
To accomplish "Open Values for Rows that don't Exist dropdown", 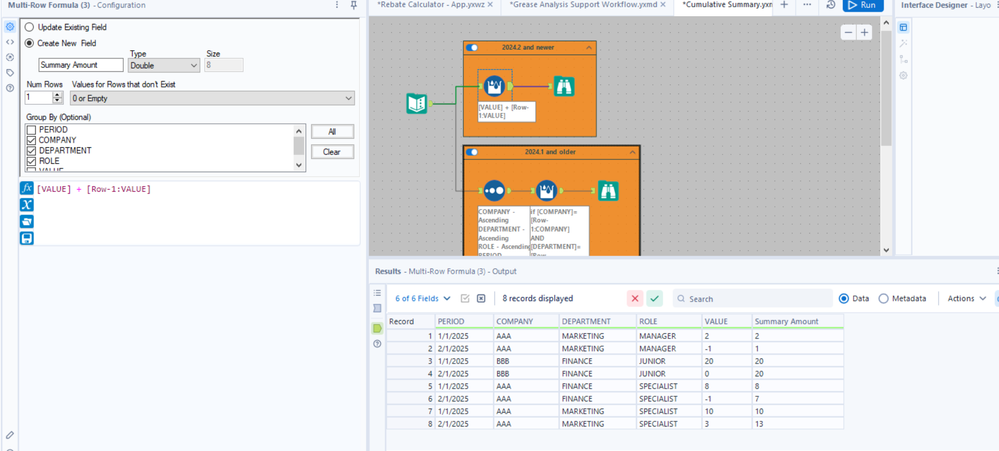I will pyautogui.click(x=212, y=98).
